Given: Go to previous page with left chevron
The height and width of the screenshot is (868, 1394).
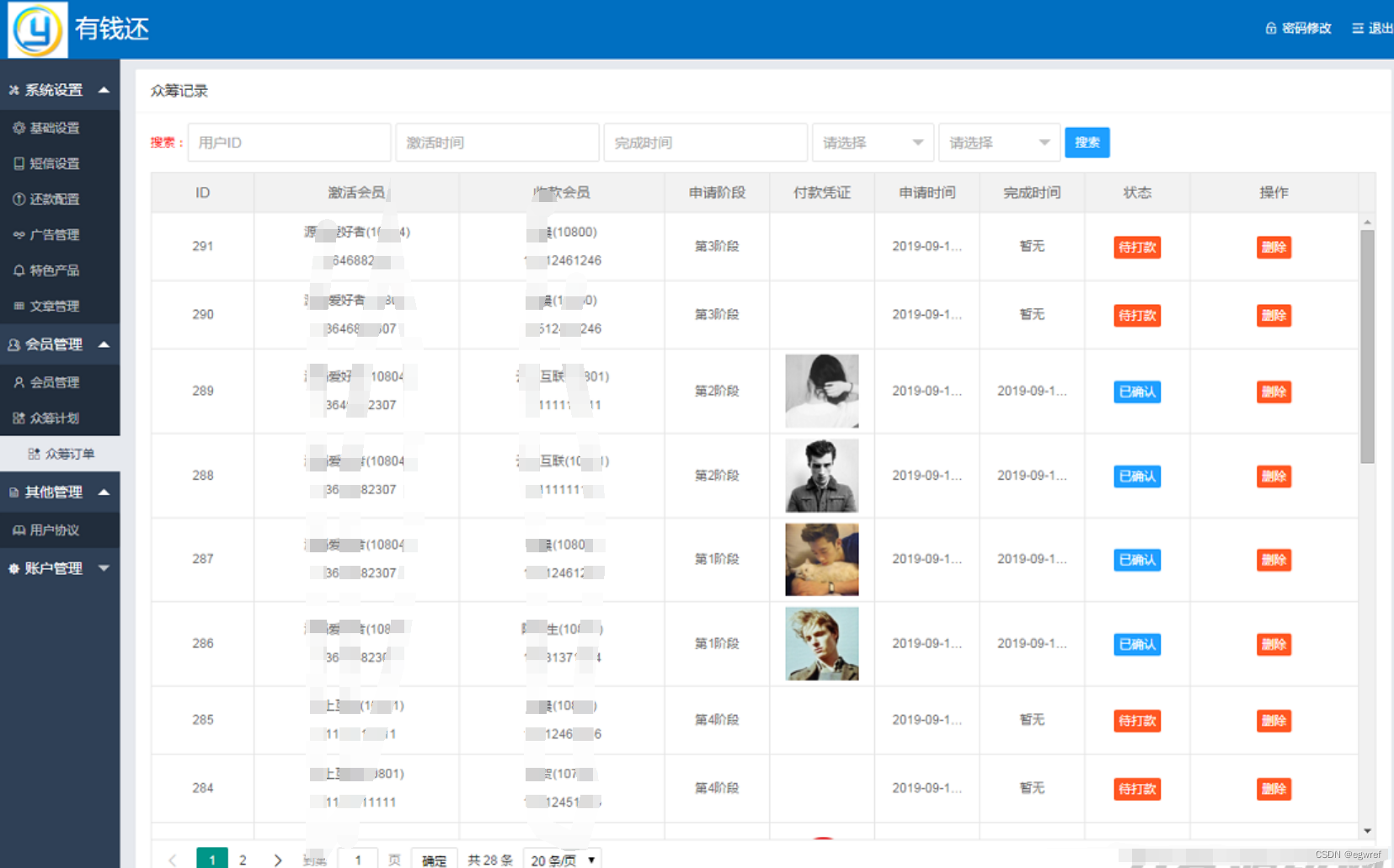Looking at the screenshot, I should point(173,860).
